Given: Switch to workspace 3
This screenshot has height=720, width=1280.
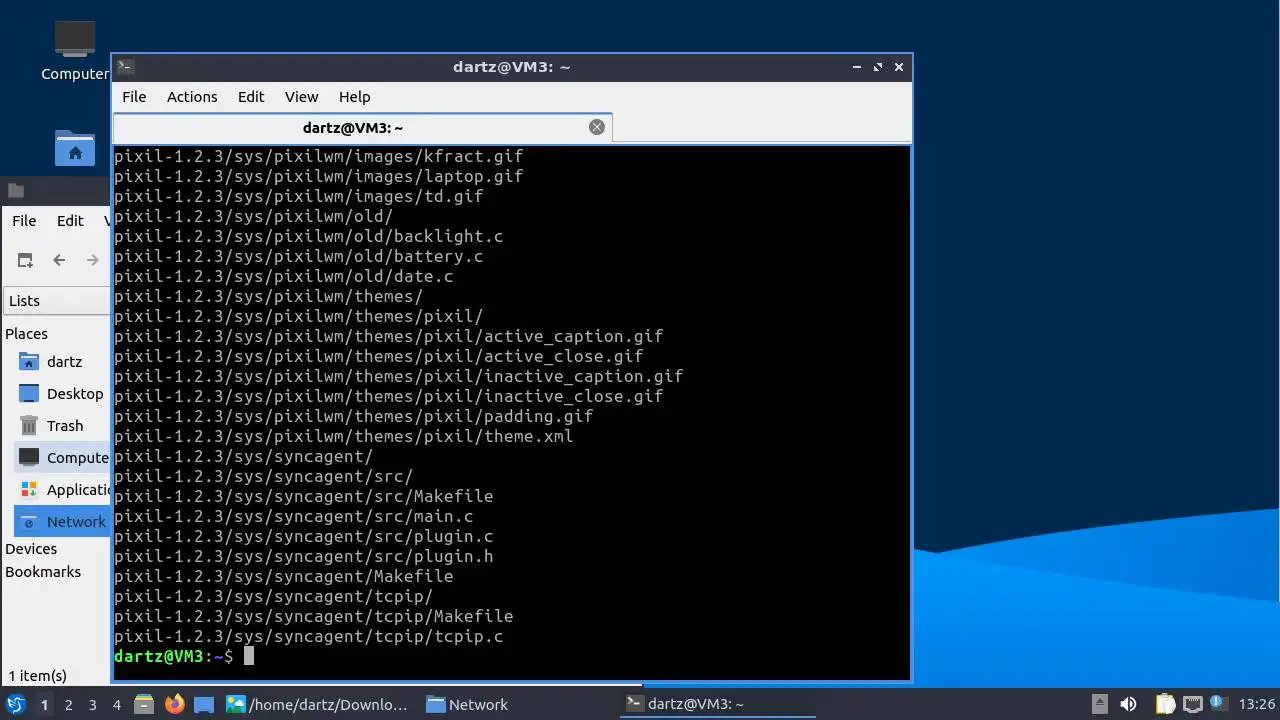Looking at the screenshot, I should pyautogui.click(x=92, y=705).
